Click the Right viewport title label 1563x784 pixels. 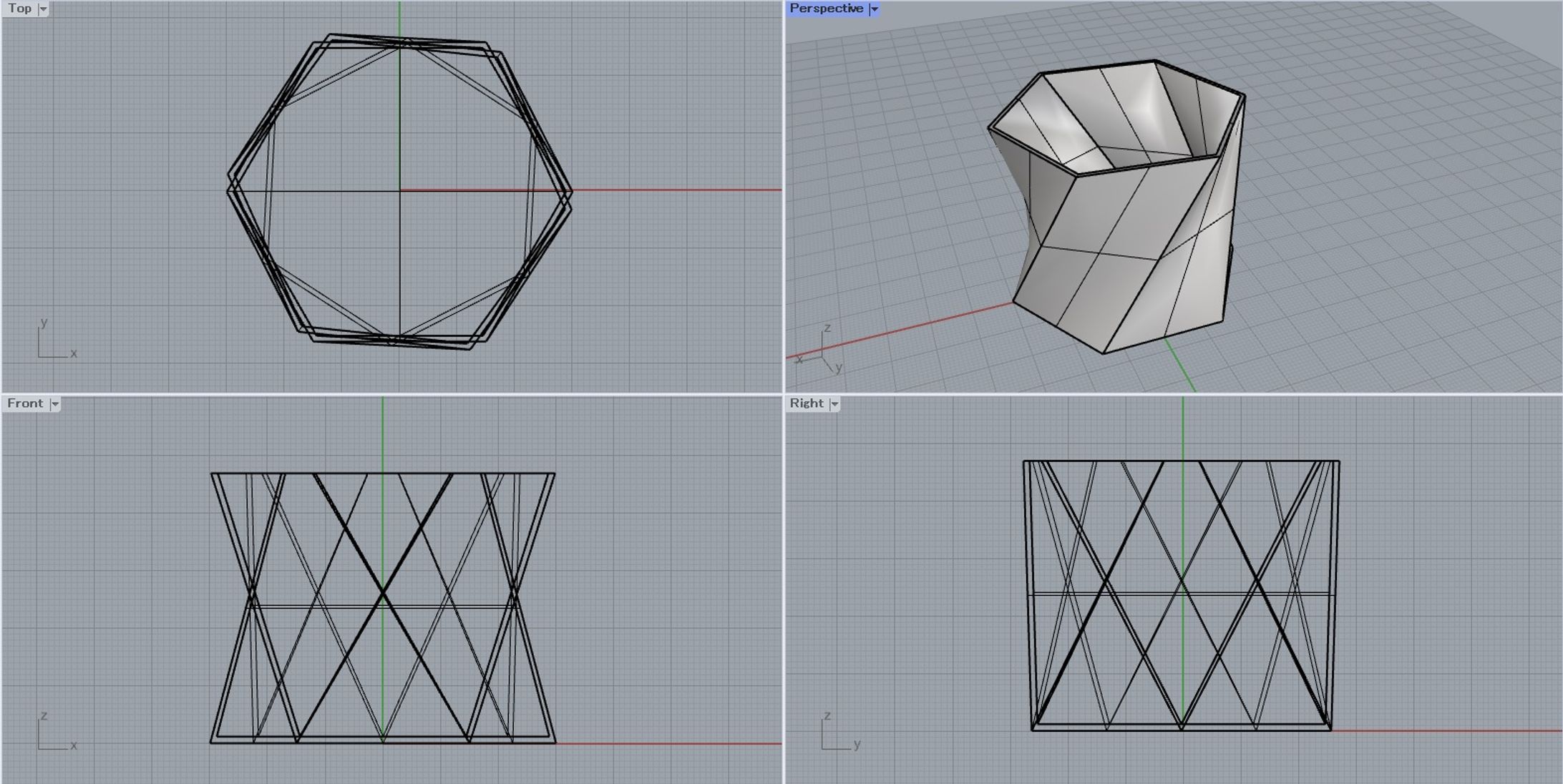[x=807, y=404]
